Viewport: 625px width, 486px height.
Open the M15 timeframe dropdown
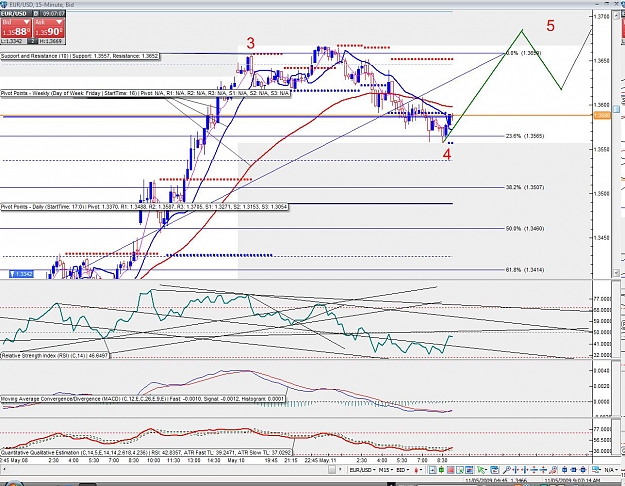[386, 470]
